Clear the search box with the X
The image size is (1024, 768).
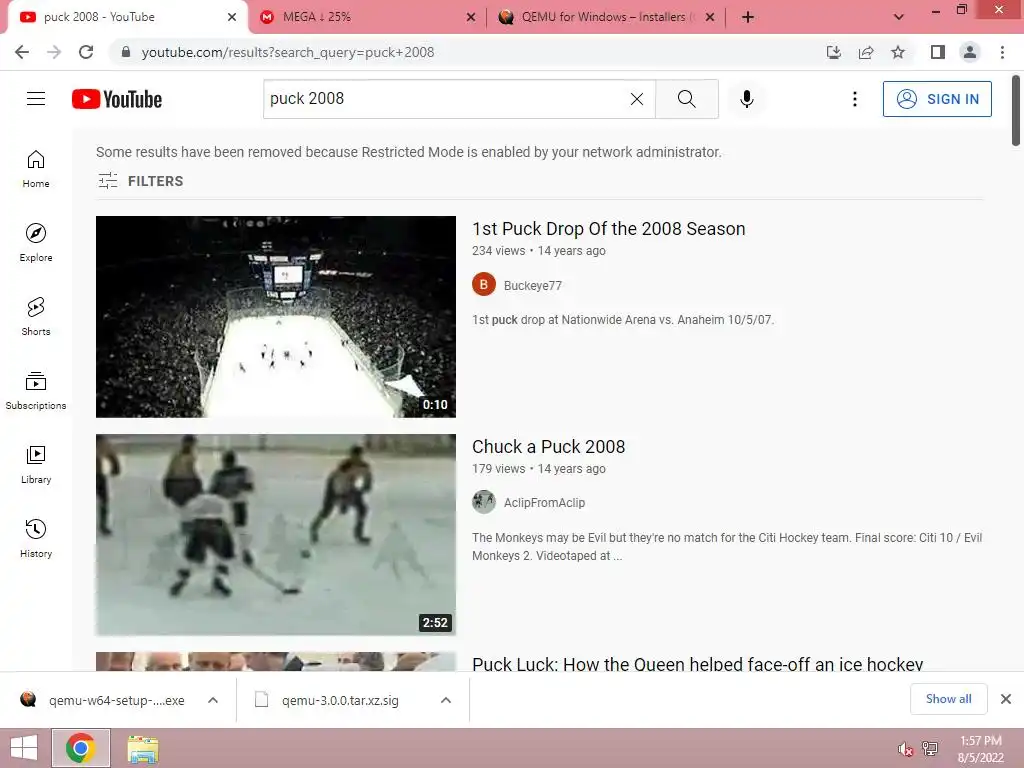[x=637, y=99]
